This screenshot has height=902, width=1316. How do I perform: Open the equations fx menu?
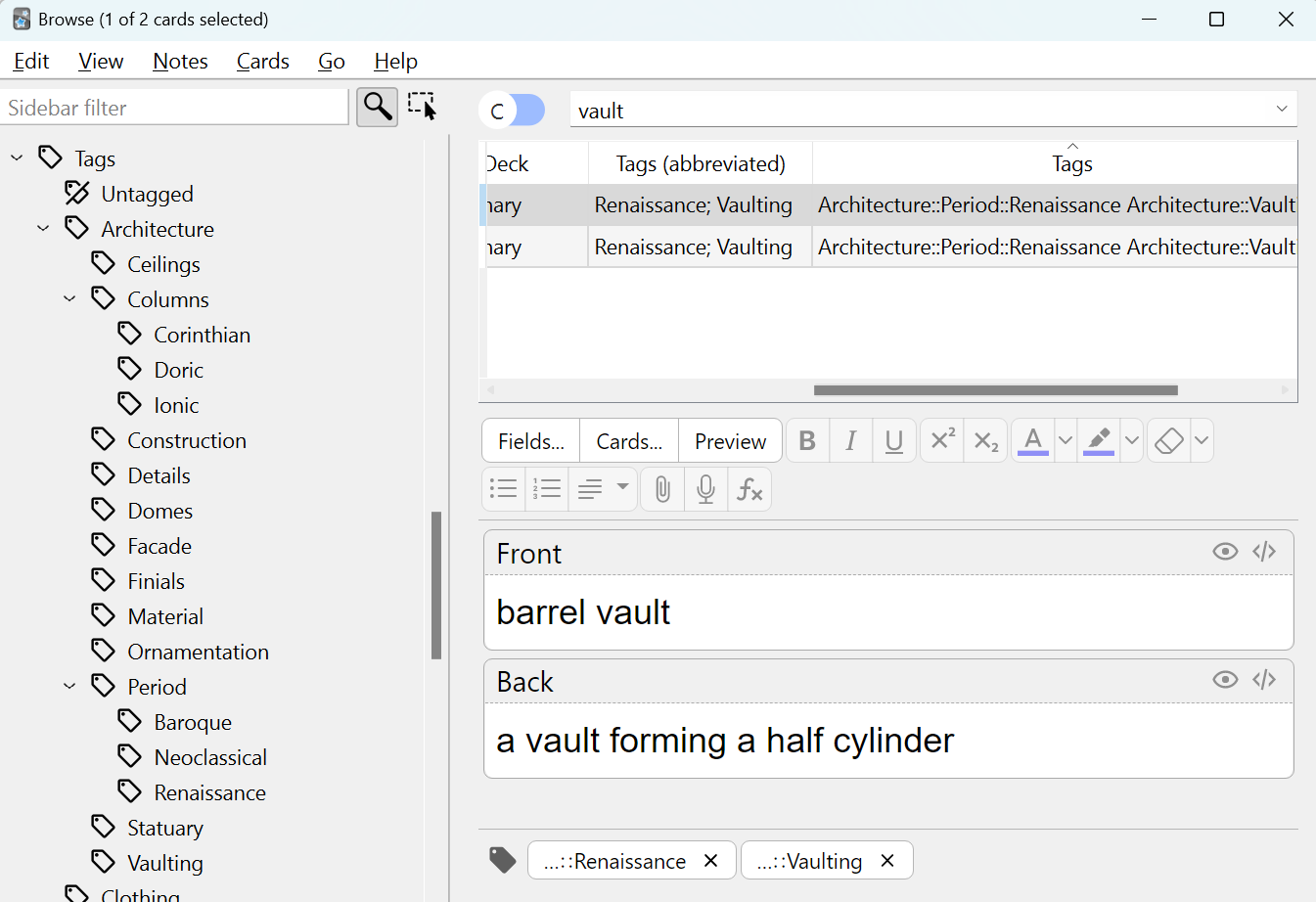749,489
